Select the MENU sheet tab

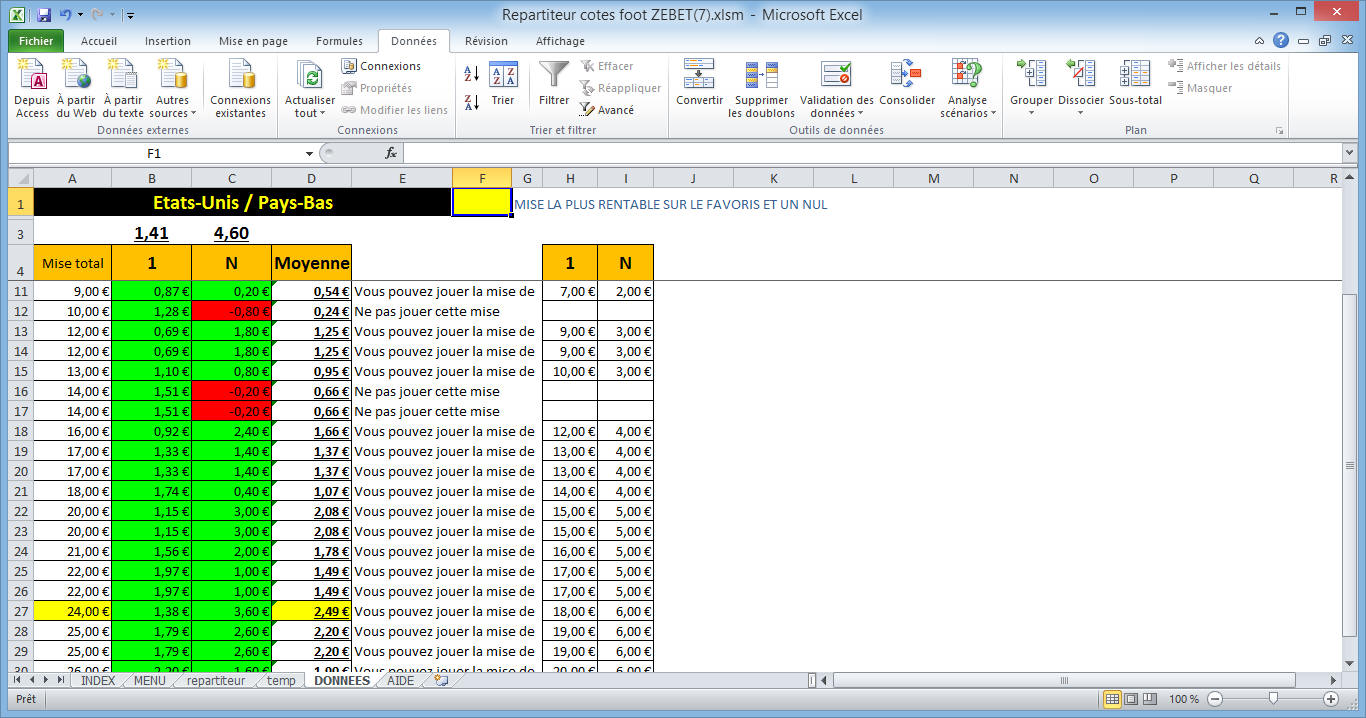(x=149, y=680)
